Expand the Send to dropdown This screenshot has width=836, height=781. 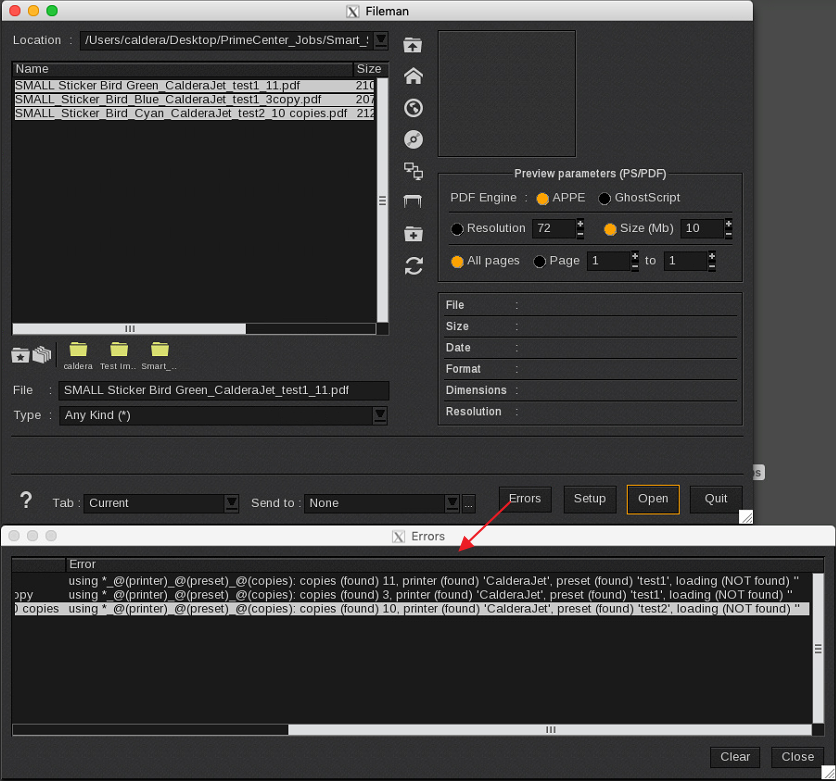[452, 503]
